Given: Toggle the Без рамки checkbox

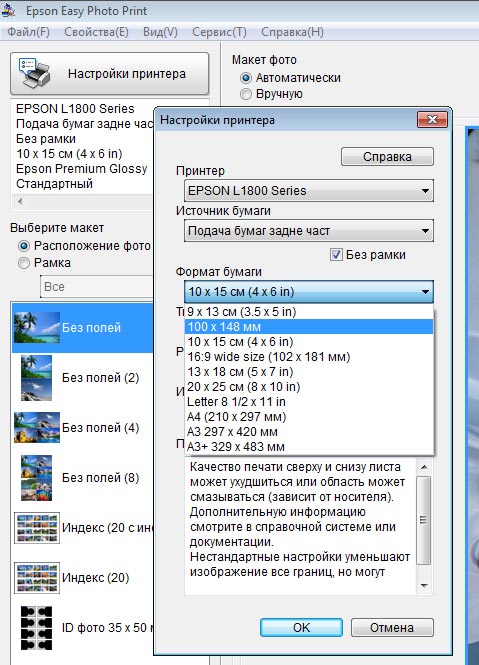Looking at the screenshot, I should (336, 255).
